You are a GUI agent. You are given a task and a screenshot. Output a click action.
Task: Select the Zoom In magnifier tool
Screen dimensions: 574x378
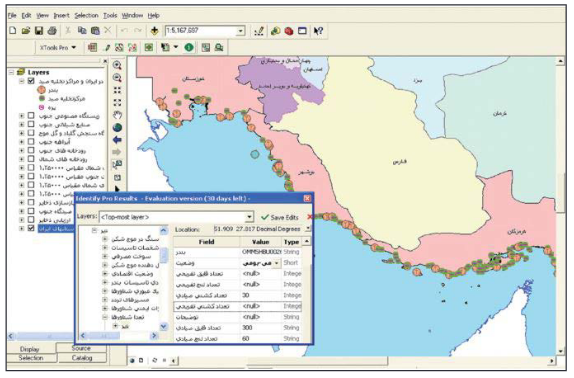pos(117,66)
